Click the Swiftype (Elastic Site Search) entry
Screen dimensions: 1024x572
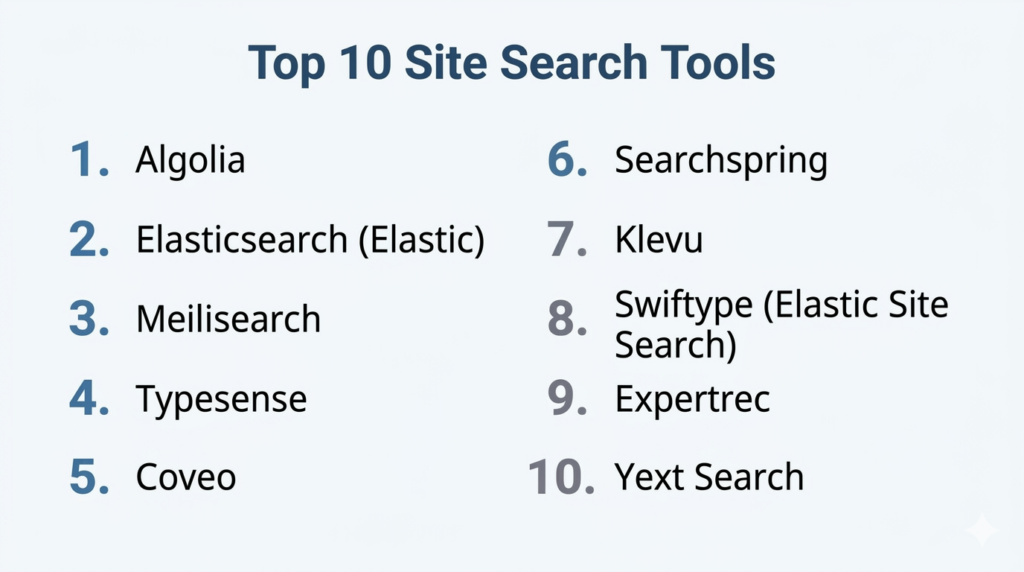point(780,323)
